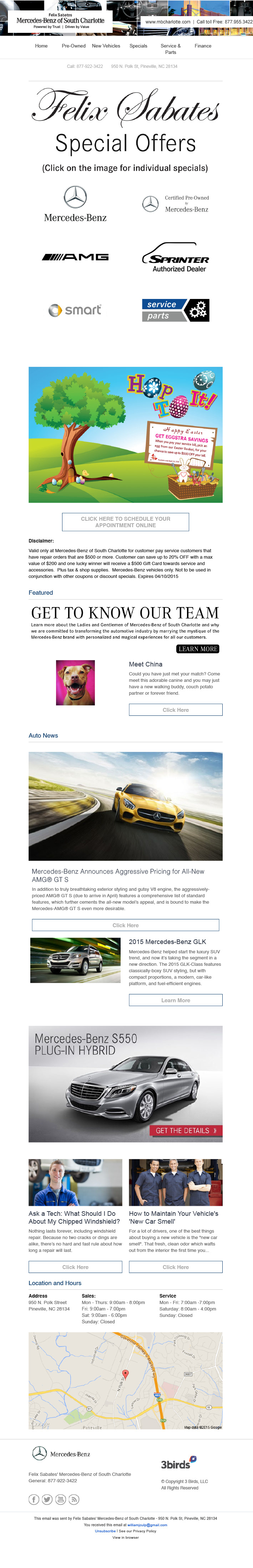
Task: Open the smart brand logo specials
Action: click(x=75, y=310)
